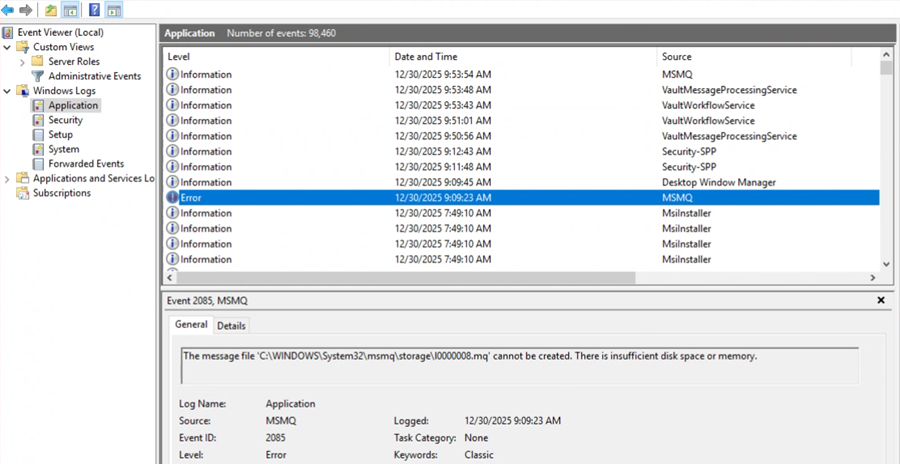Toggle the Show/Hide Console Tree icon
Screen dimensions: 900x464
[x=70, y=10]
